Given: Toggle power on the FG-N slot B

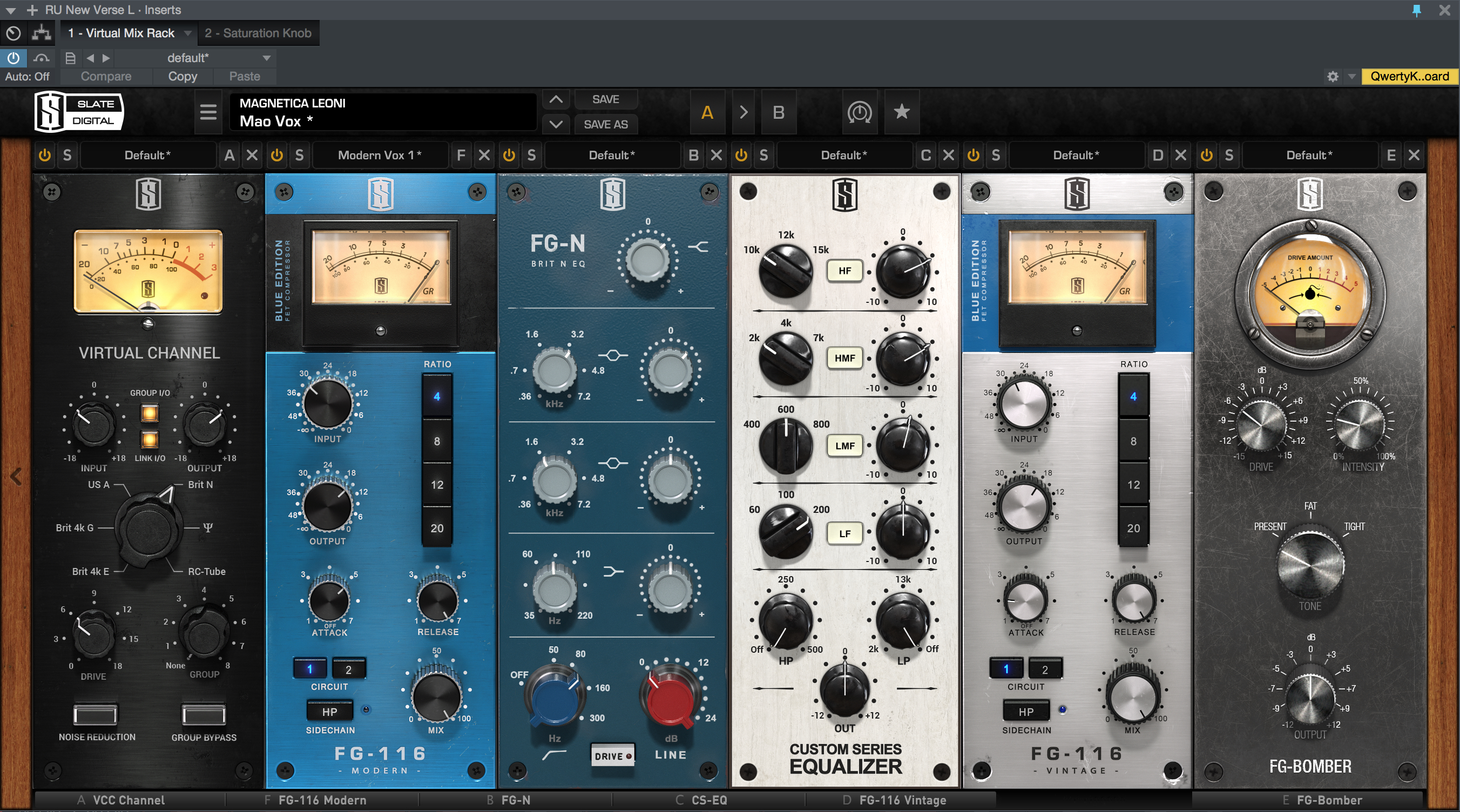Looking at the screenshot, I should pos(509,155).
